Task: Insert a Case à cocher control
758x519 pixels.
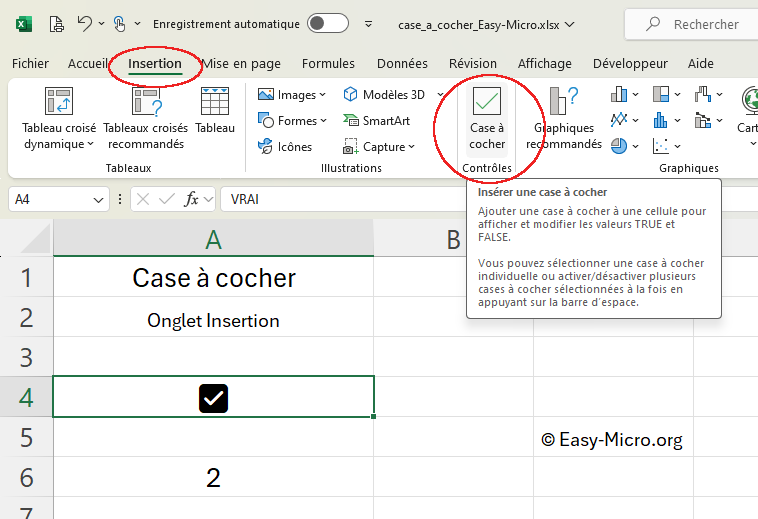Action: [x=487, y=118]
